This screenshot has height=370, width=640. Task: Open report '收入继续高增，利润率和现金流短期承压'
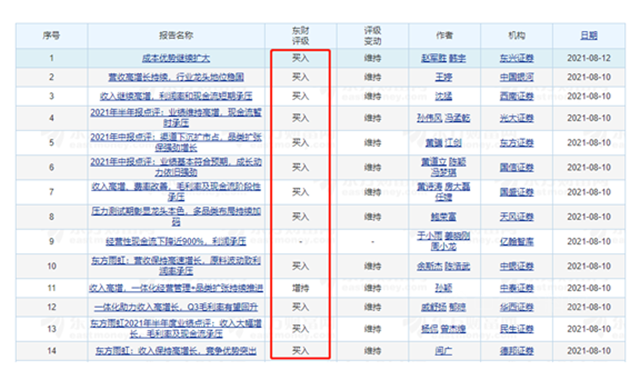coord(176,96)
